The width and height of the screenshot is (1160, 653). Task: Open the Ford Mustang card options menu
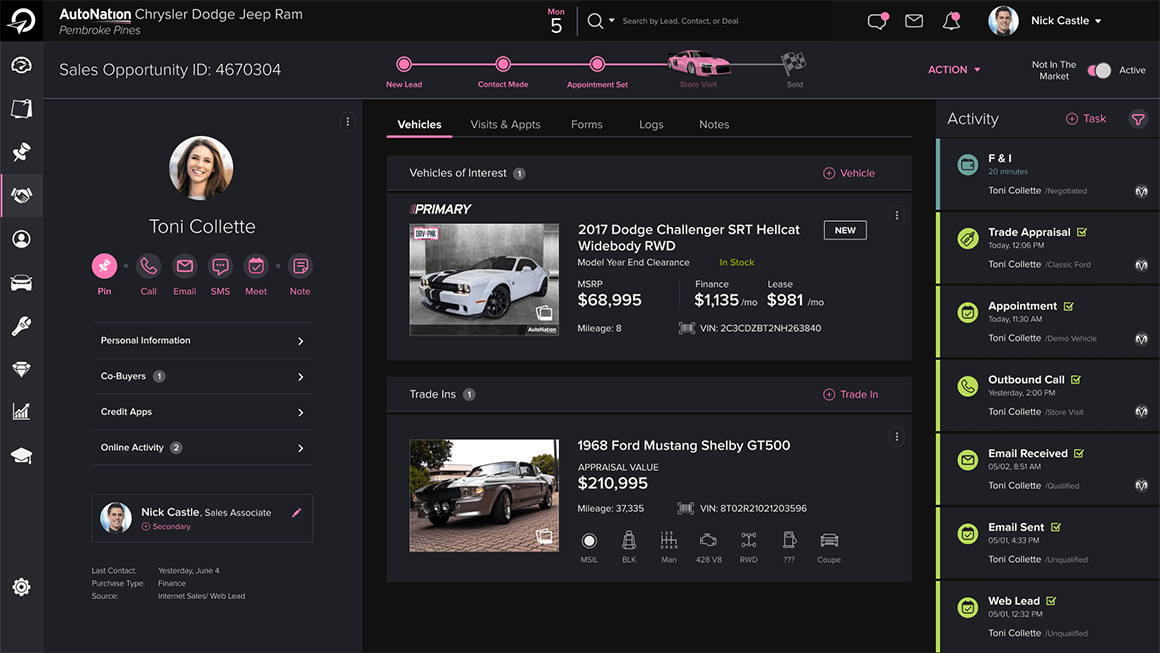pos(897,437)
